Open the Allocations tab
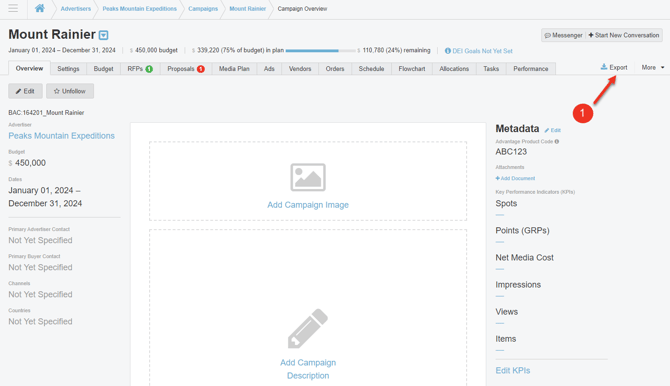Viewport: 670px width, 386px height. click(x=454, y=69)
